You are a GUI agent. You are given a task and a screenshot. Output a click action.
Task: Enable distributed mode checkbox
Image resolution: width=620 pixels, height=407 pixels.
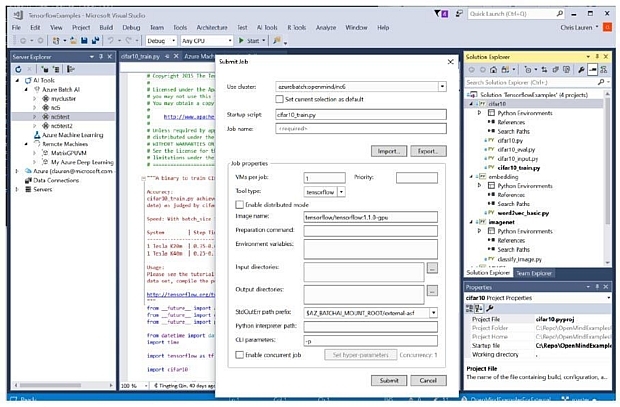pos(239,203)
